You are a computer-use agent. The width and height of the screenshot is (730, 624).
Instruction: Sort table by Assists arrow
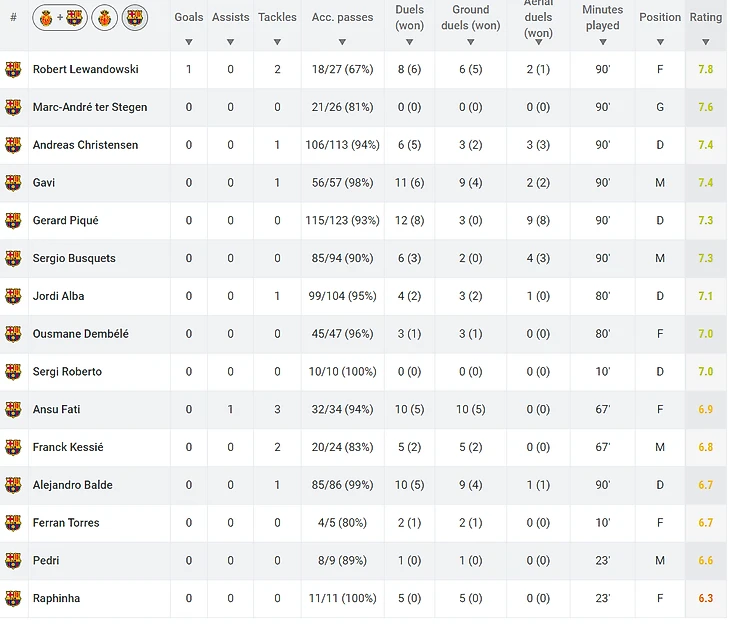click(x=230, y=42)
